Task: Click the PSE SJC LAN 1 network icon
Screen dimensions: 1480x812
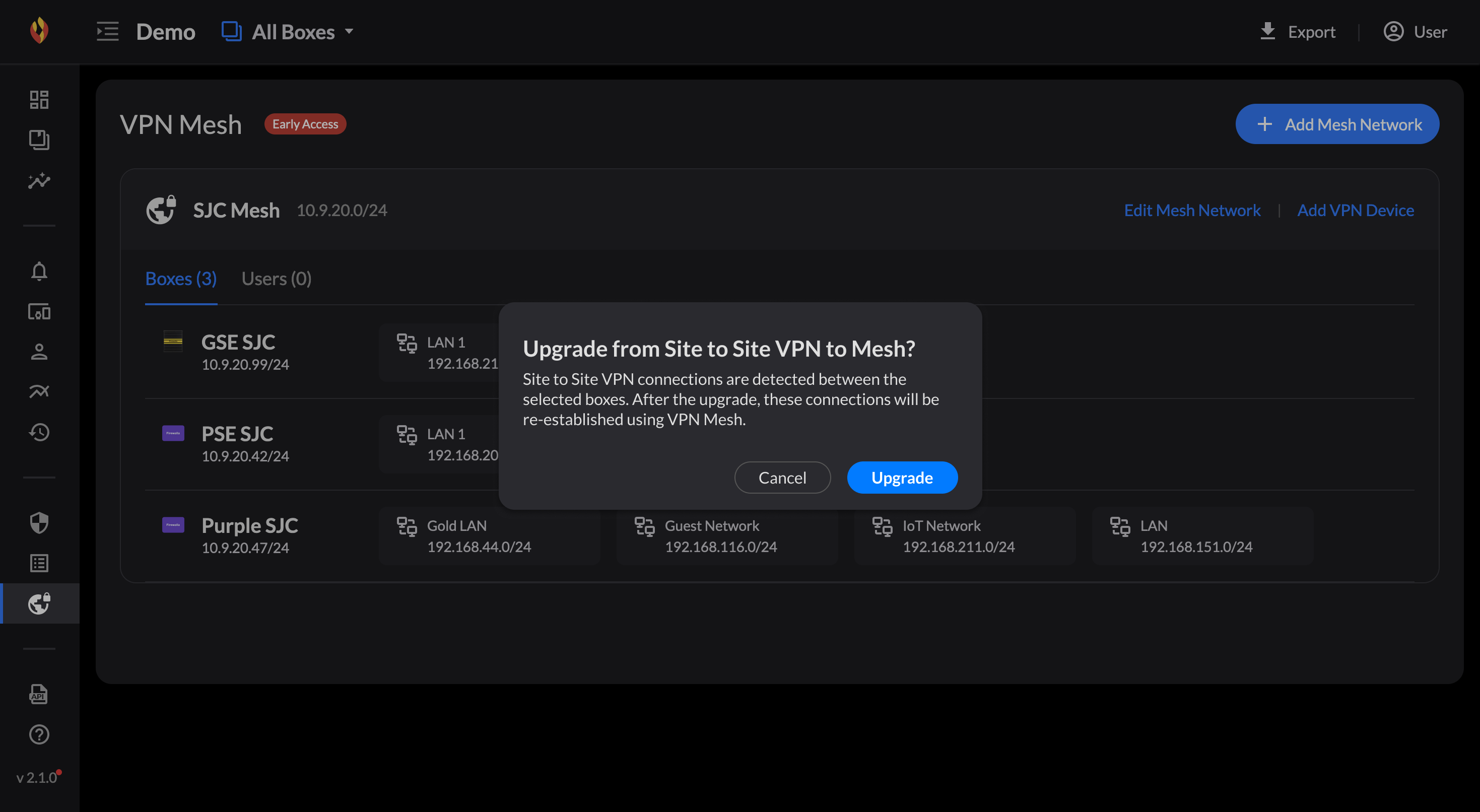Action: point(407,435)
